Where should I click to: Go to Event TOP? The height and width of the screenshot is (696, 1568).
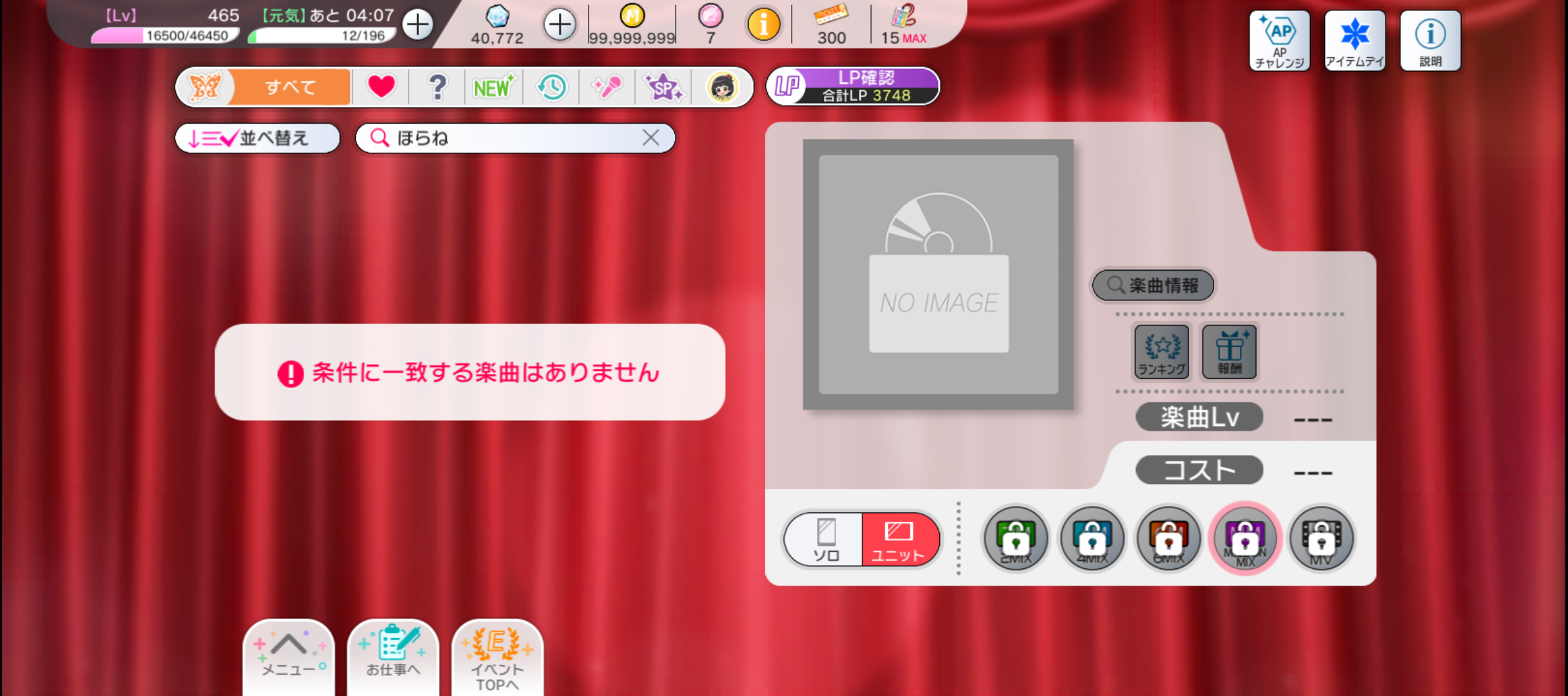[497, 657]
